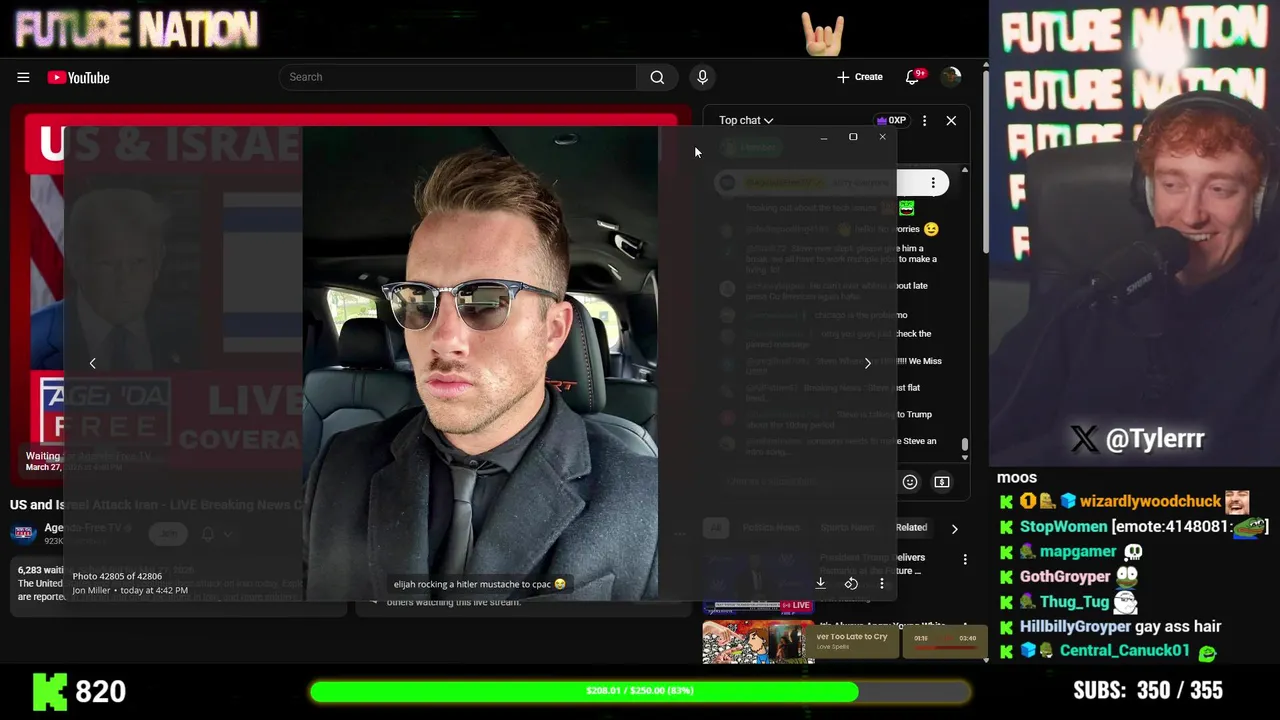Show previous photo in image viewer
This screenshot has height=720, width=1280.
92,363
